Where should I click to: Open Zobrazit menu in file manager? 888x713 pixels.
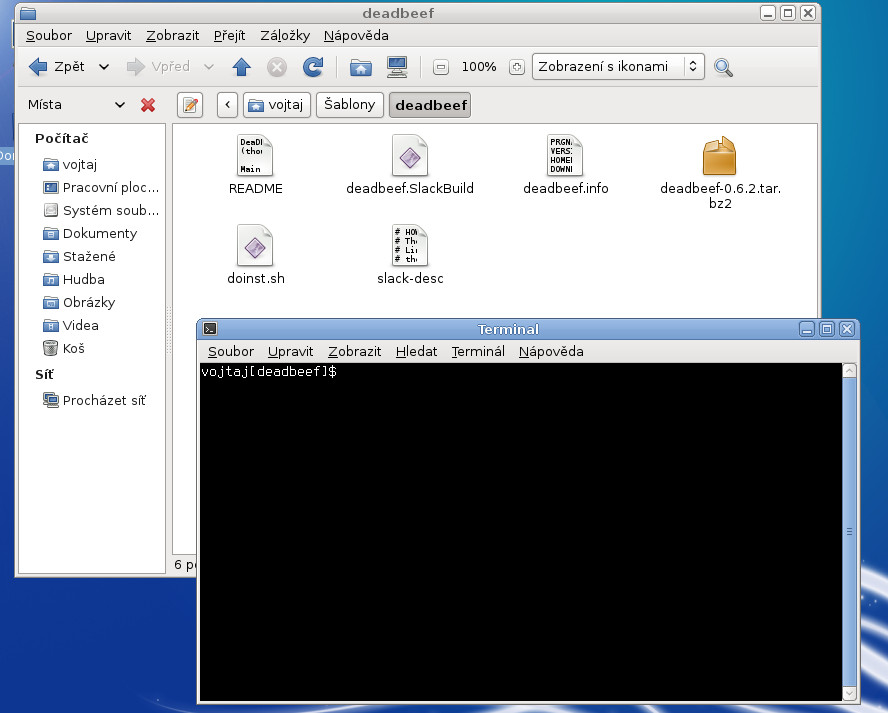coord(173,36)
